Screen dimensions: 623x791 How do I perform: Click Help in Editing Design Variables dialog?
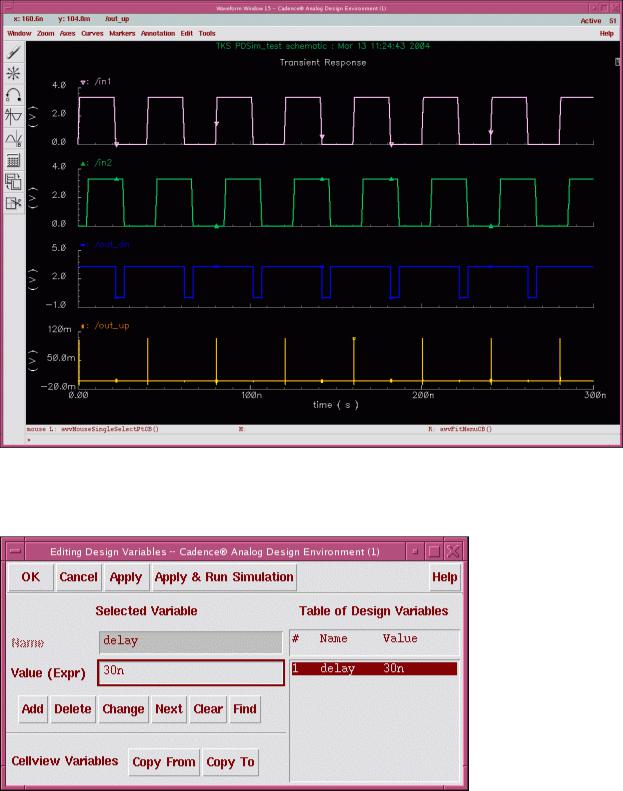coord(444,577)
